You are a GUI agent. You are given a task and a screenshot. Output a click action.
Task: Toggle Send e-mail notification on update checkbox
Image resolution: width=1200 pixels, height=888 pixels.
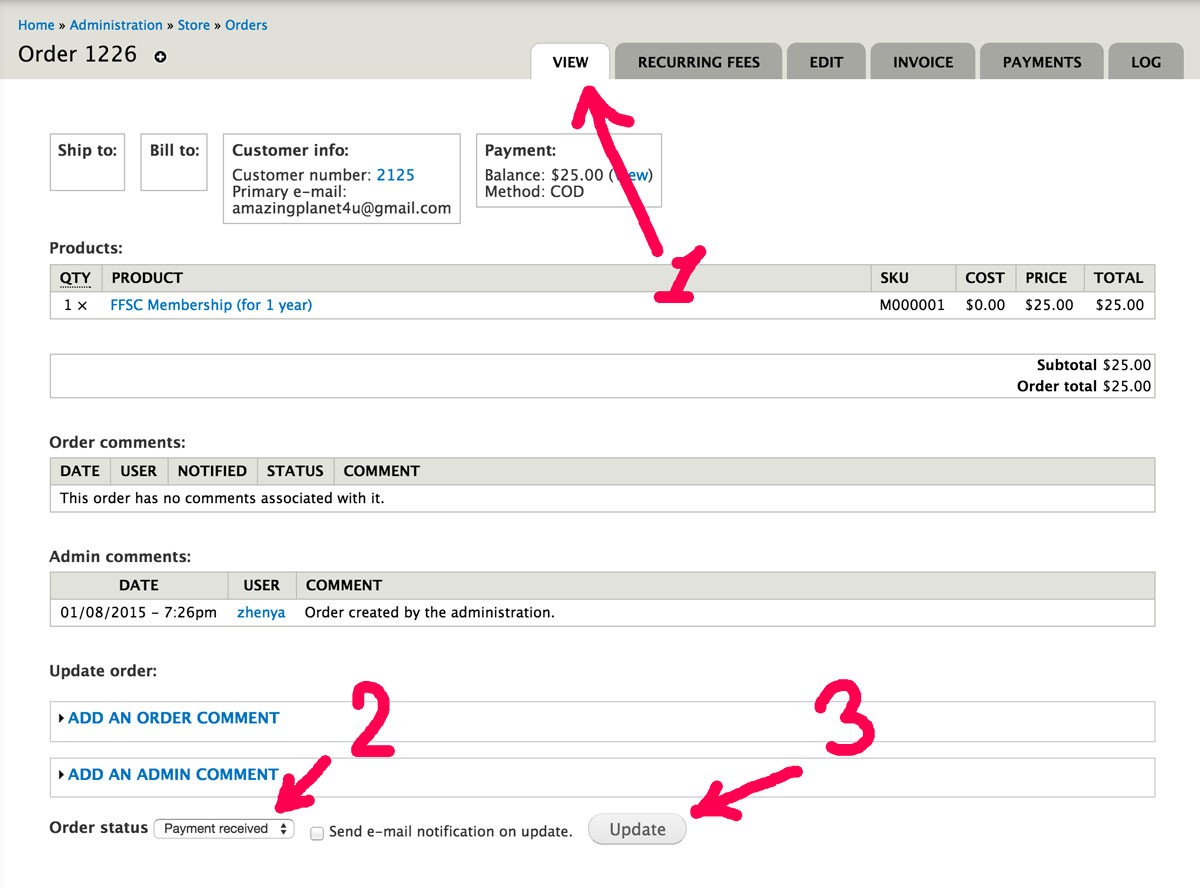[317, 832]
